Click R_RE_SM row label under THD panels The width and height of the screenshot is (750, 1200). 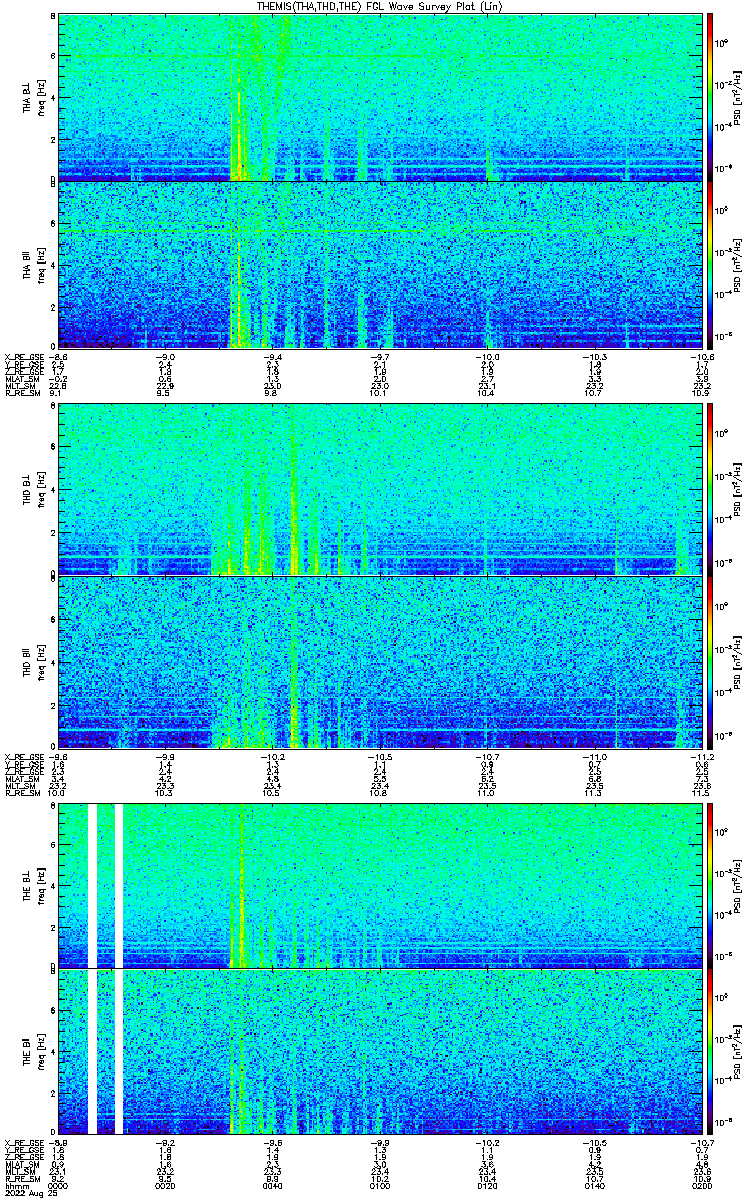(21, 793)
